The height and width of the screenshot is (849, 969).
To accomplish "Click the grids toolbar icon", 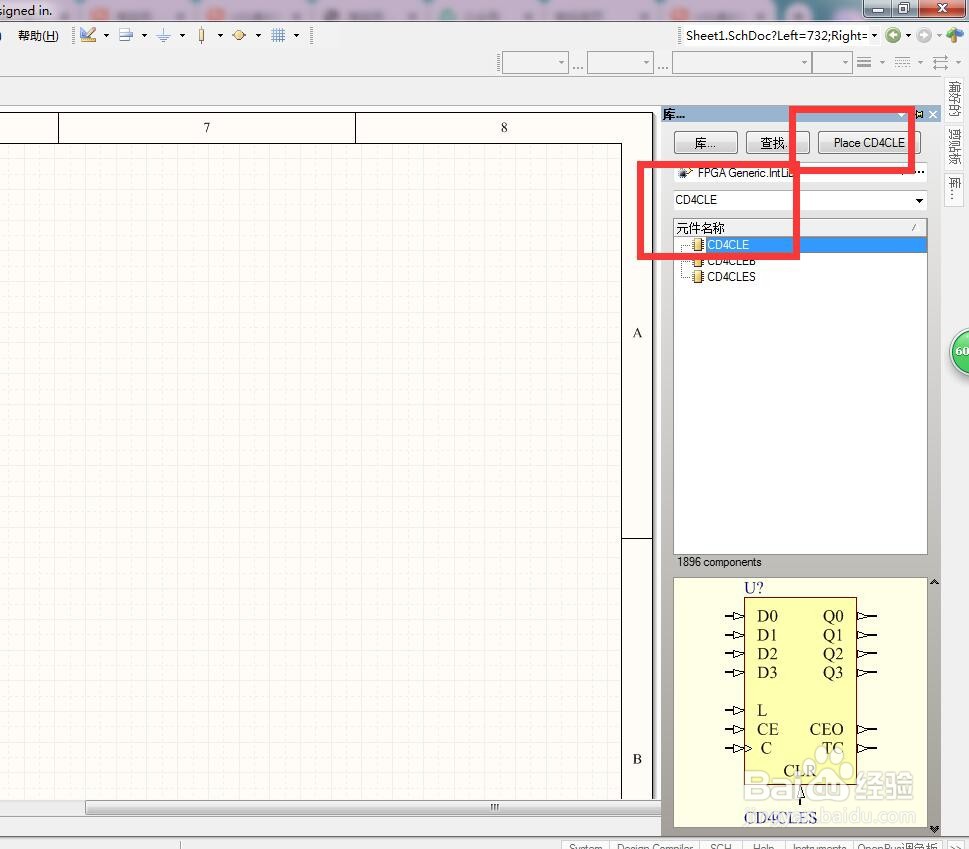I will pyautogui.click(x=278, y=35).
